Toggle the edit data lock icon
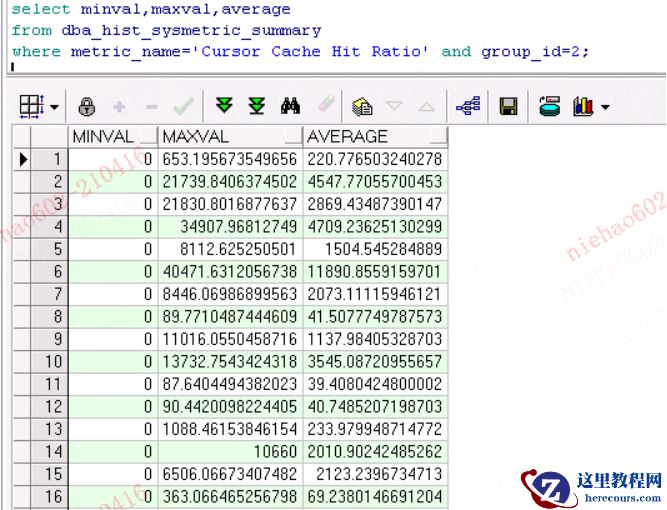667x510 pixels. coord(87,106)
